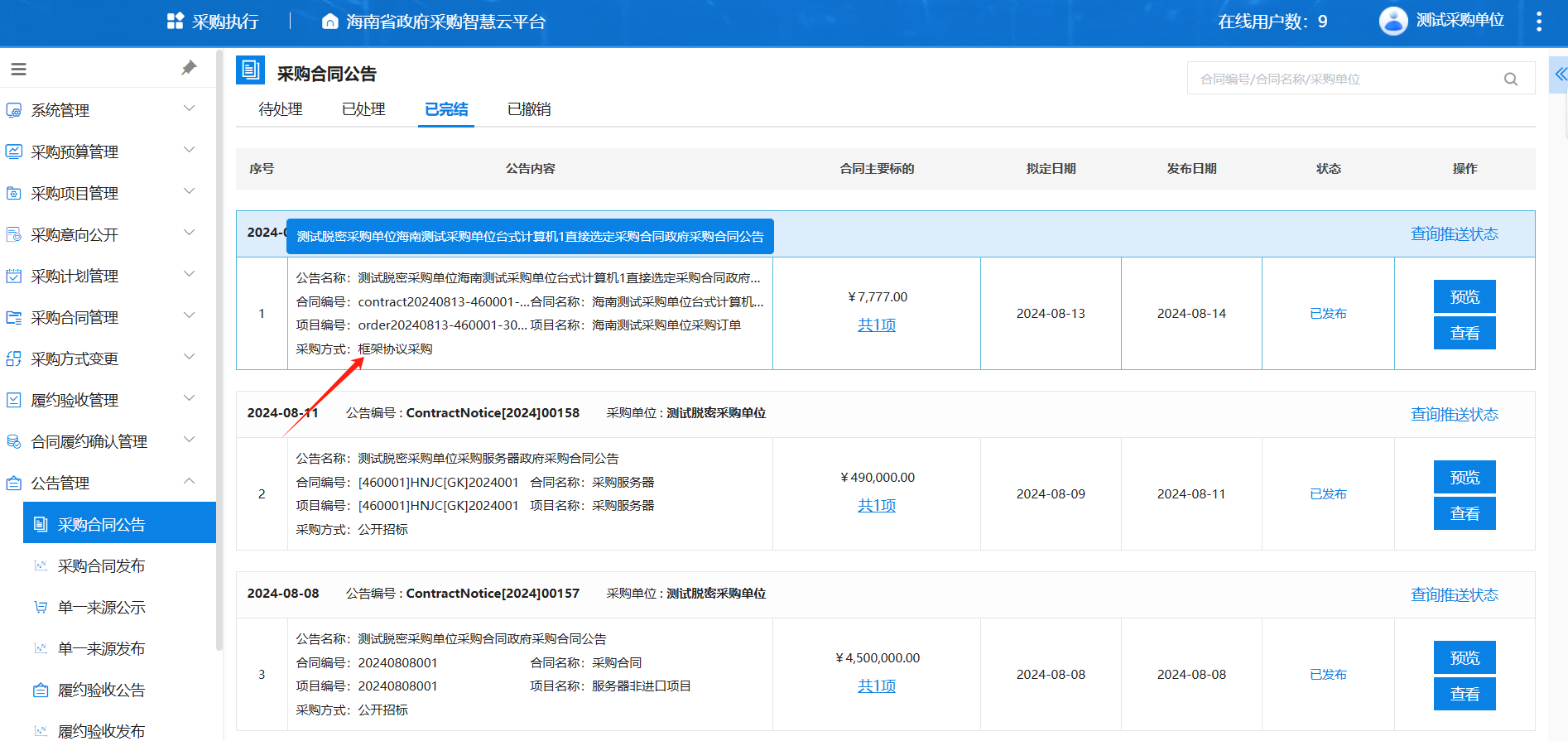Click 预览 for the ¥4,500,000.00 row
Screen dimensions: 1568x741
pos(1465,657)
